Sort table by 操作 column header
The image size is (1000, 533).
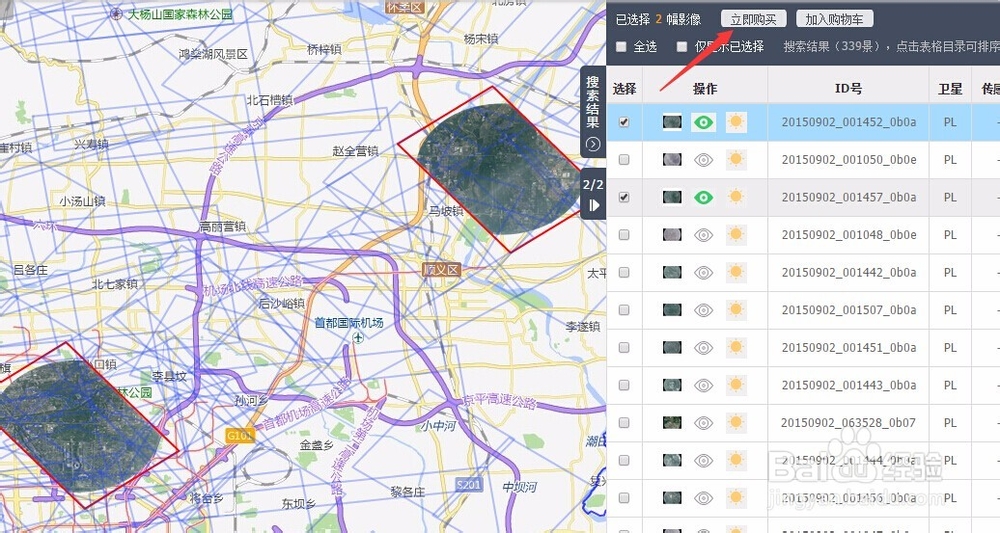pos(705,89)
